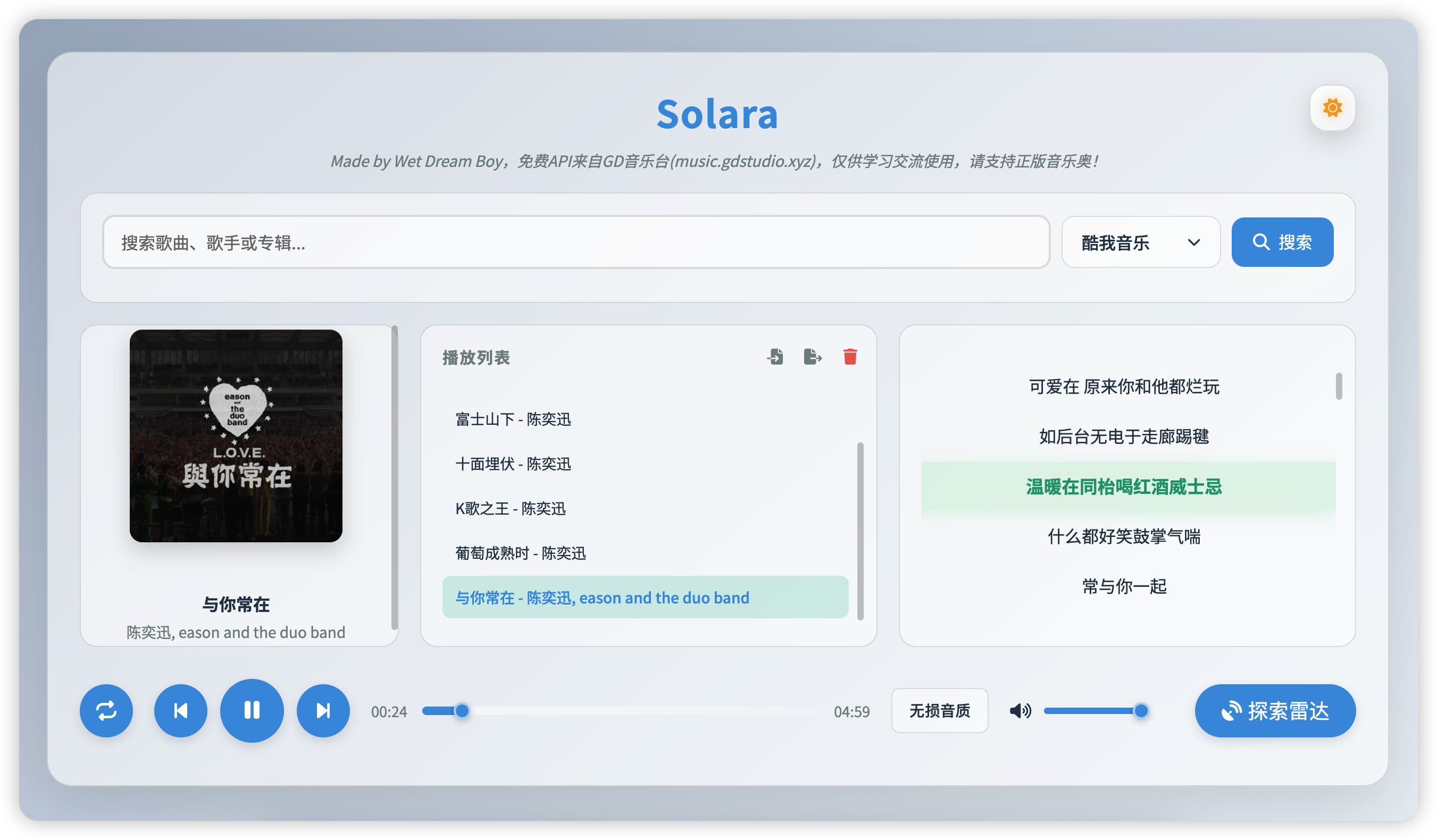Open the 无损音质 quality selector

pos(939,711)
